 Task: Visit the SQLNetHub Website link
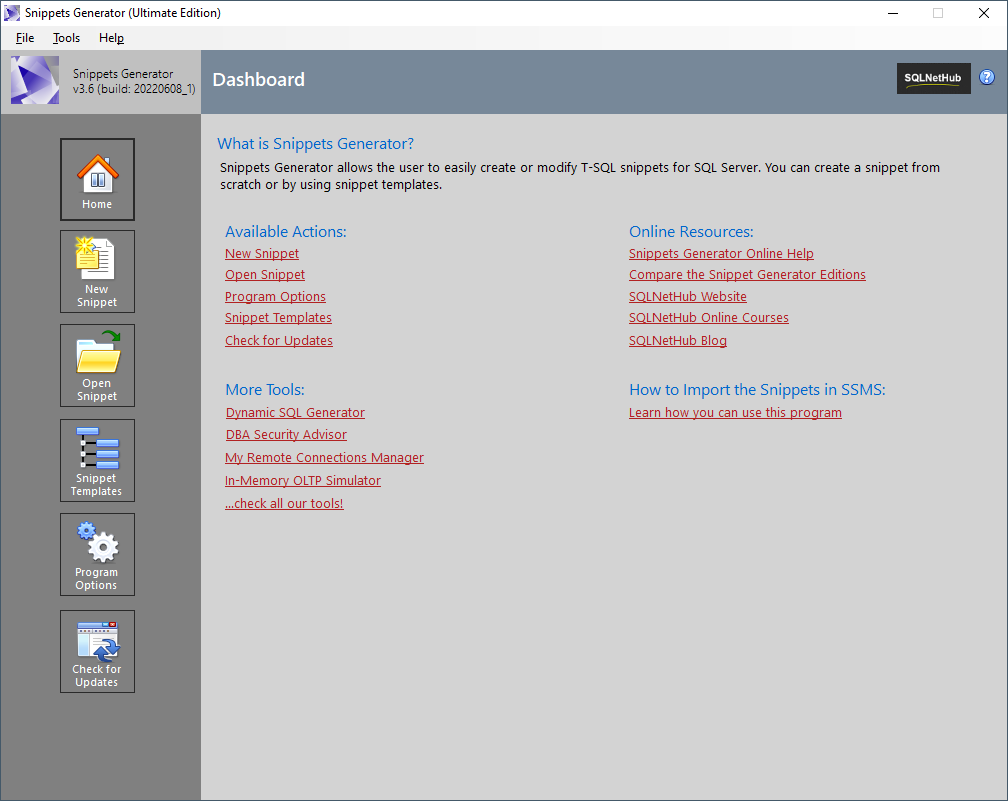tap(688, 297)
